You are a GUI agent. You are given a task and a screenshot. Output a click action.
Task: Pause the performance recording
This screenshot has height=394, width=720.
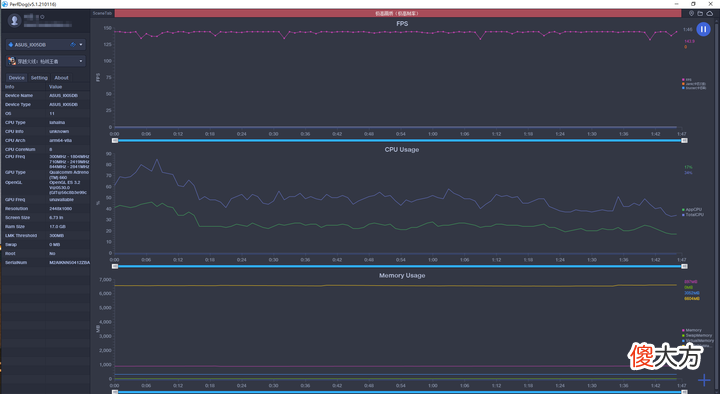(x=703, y=29)
